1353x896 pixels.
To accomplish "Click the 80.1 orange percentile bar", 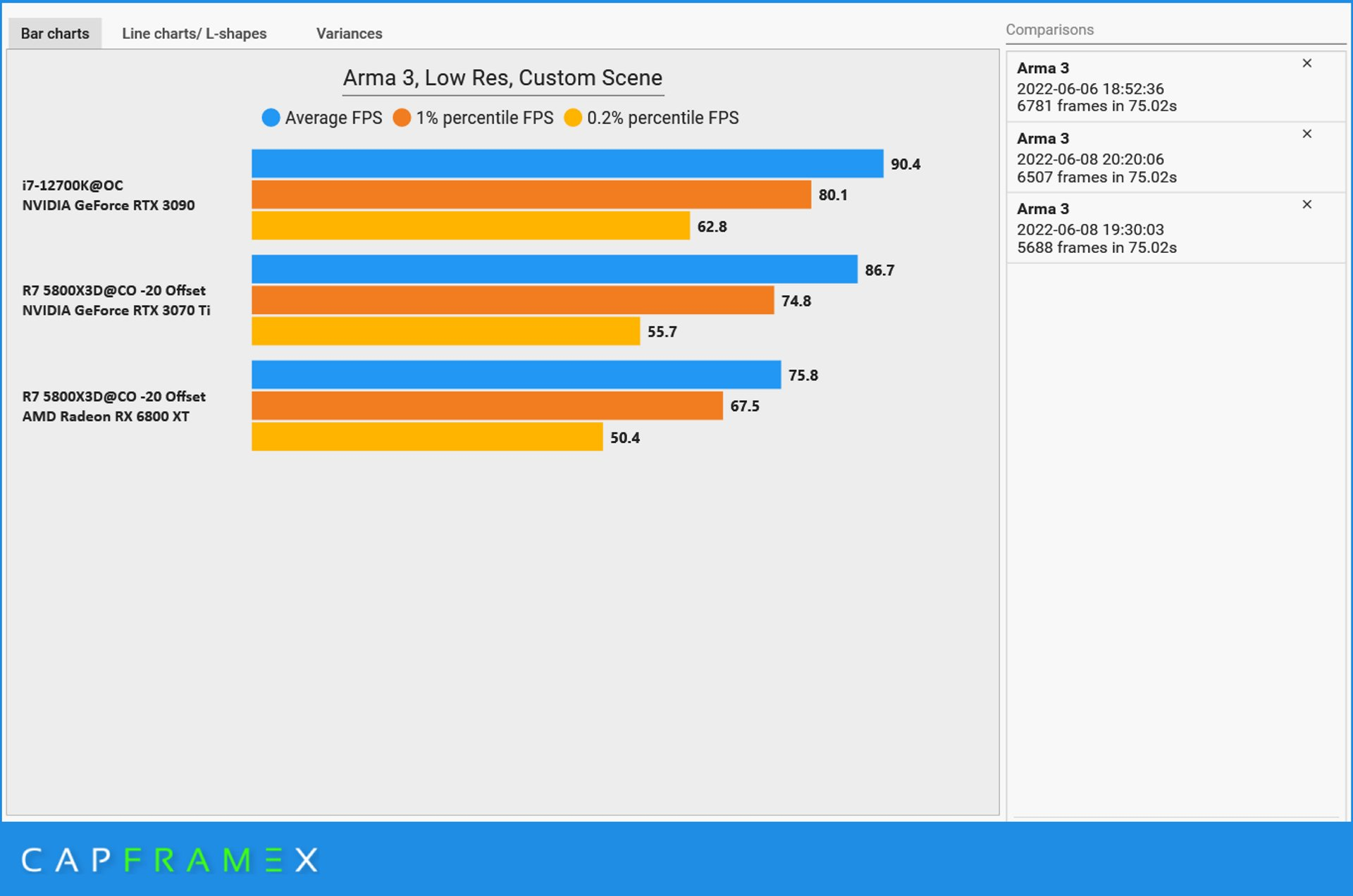I will pyautogui.click(x=531, y=194).
